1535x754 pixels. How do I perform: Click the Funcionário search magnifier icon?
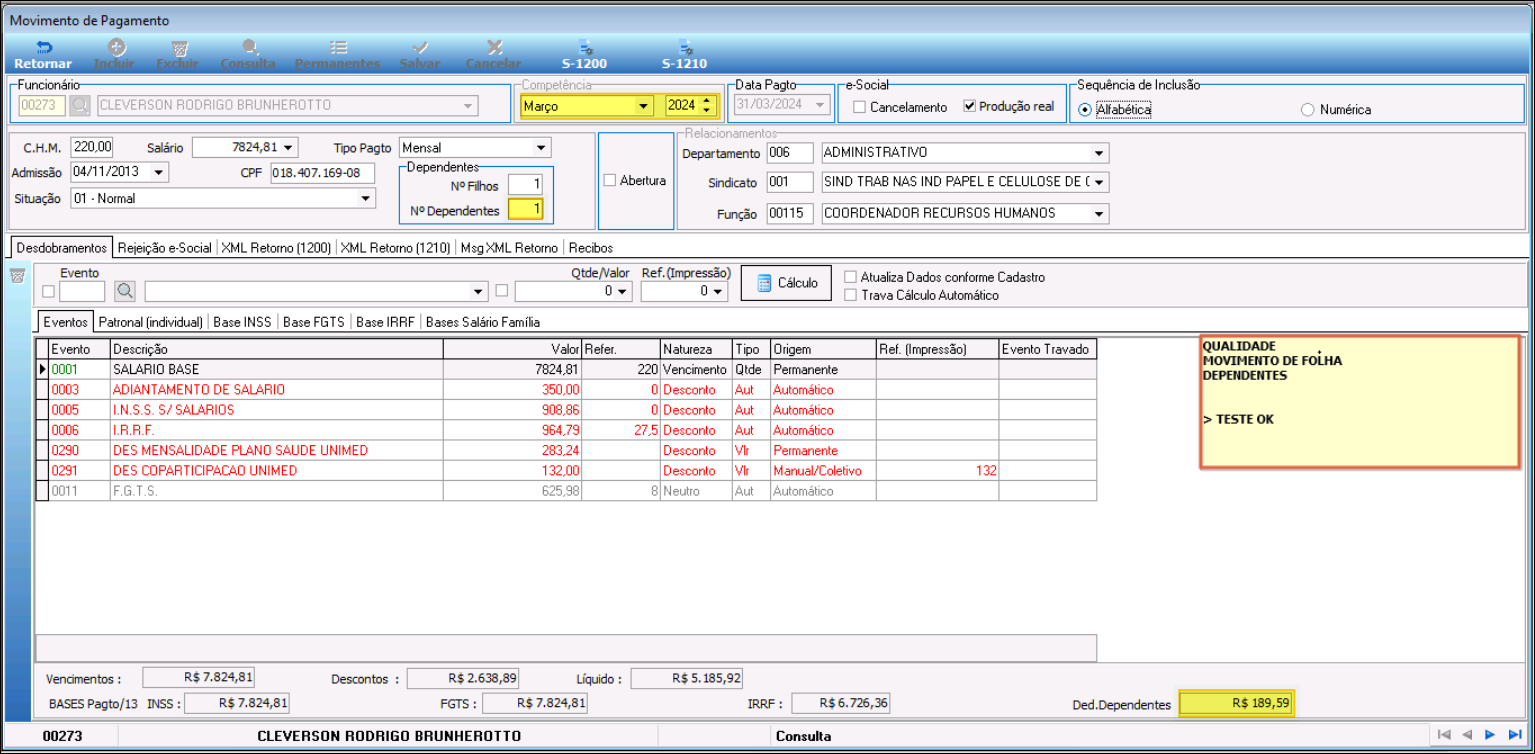[x=80, y=105]
